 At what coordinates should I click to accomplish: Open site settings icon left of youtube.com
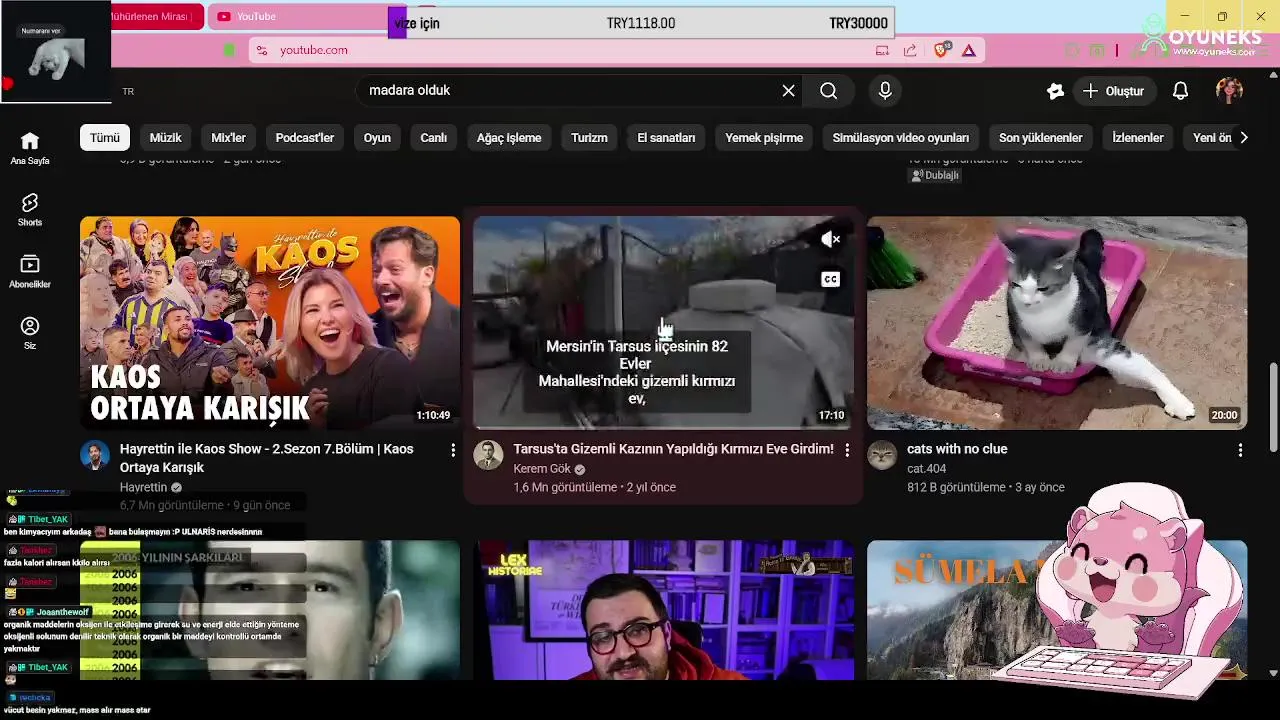[x=261, y=50]
